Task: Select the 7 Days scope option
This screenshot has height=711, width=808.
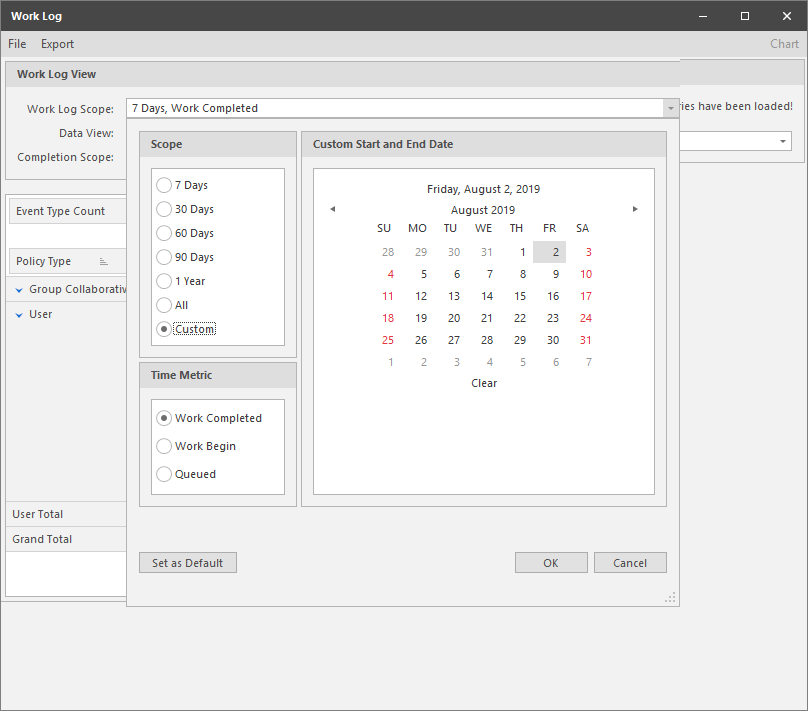Action: 164,185
